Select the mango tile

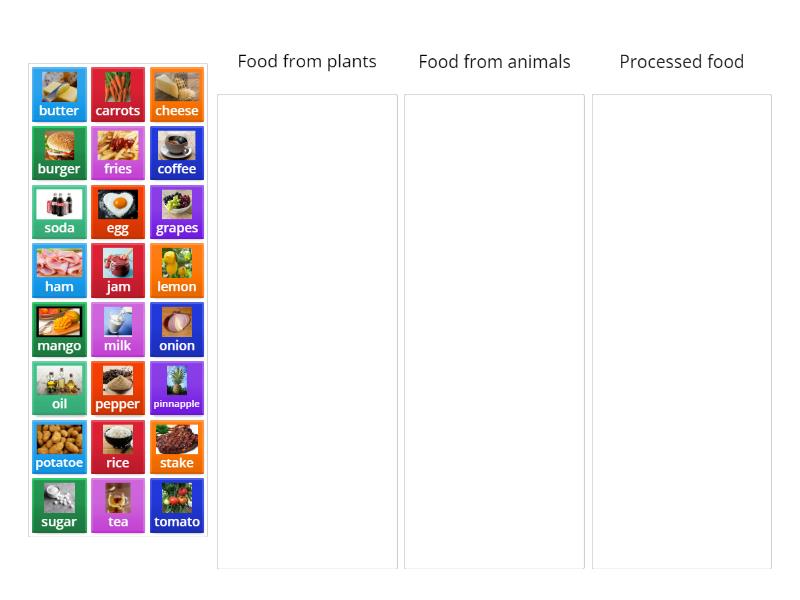(x=58, y=329)
